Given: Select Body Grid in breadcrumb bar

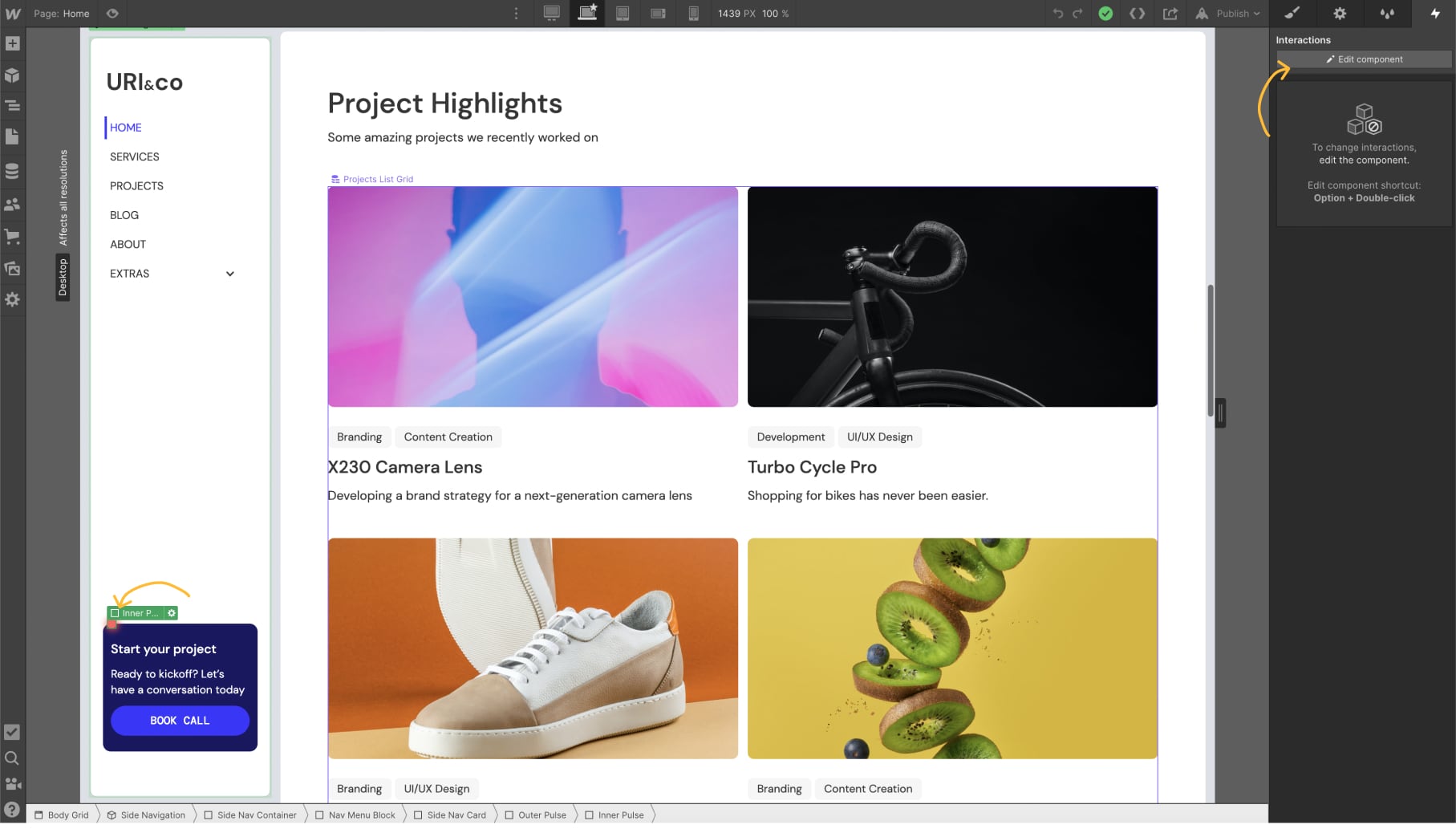Looking at the screenshot, I should click(62, 815).
